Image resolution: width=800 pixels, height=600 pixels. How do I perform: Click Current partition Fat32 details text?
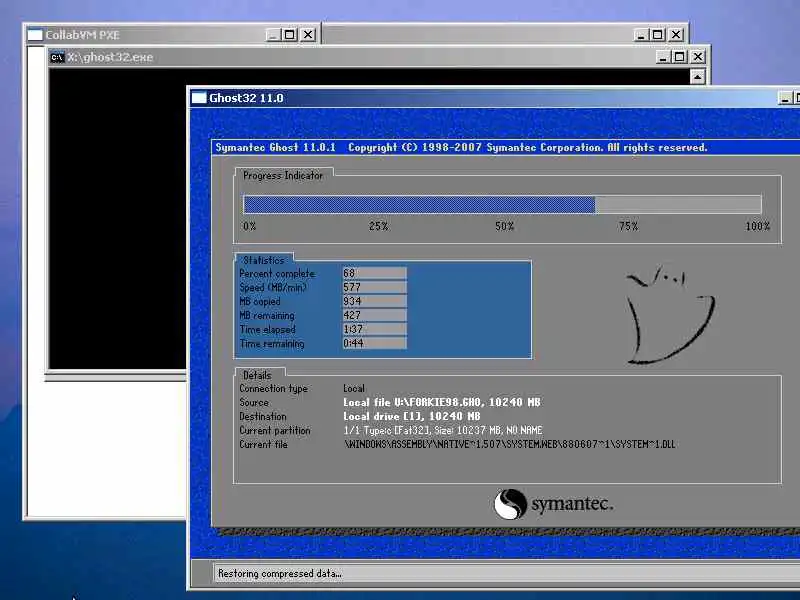pyautogui.click(x=442, y=430)
